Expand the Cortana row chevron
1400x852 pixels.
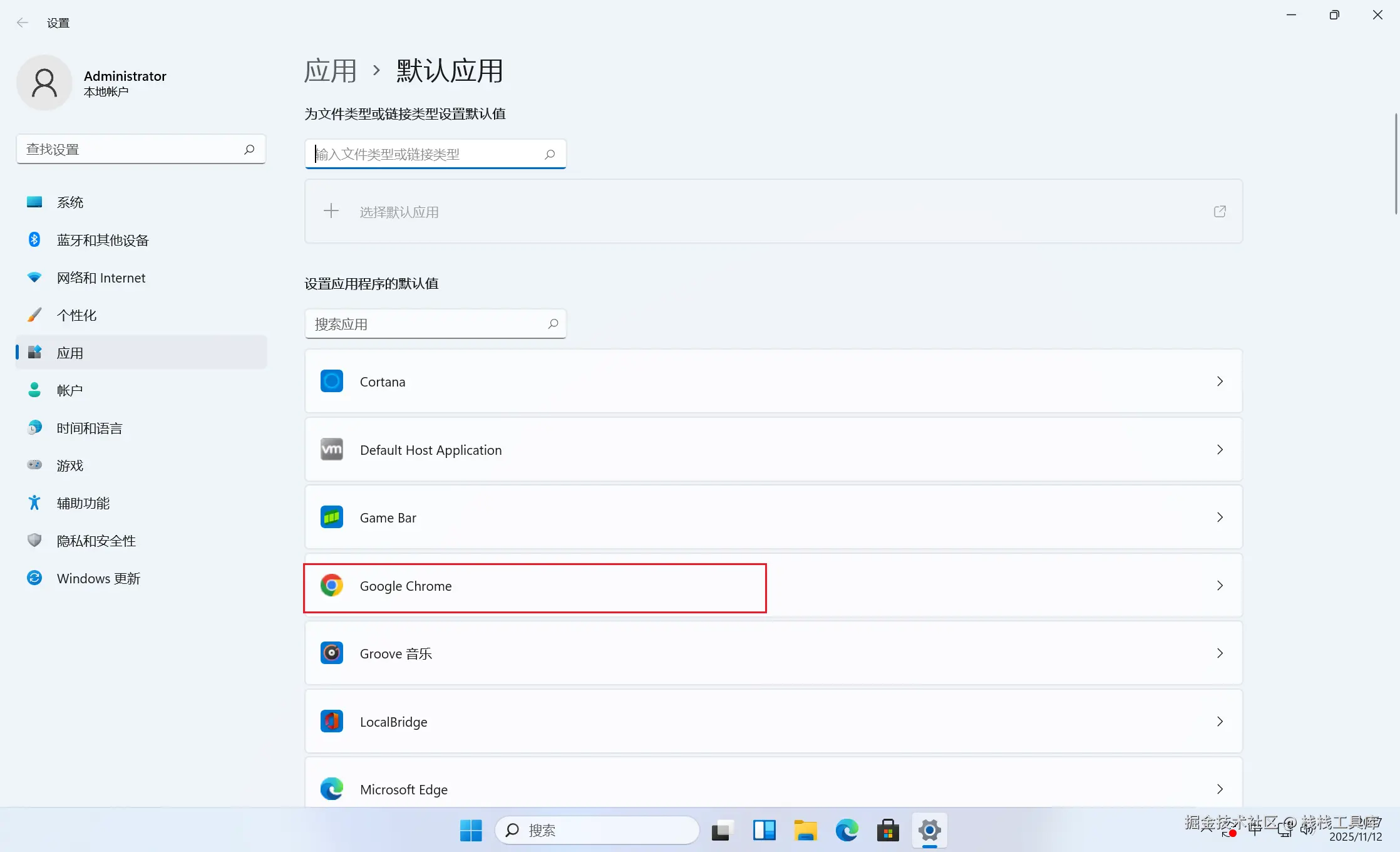click(1220, 381)
